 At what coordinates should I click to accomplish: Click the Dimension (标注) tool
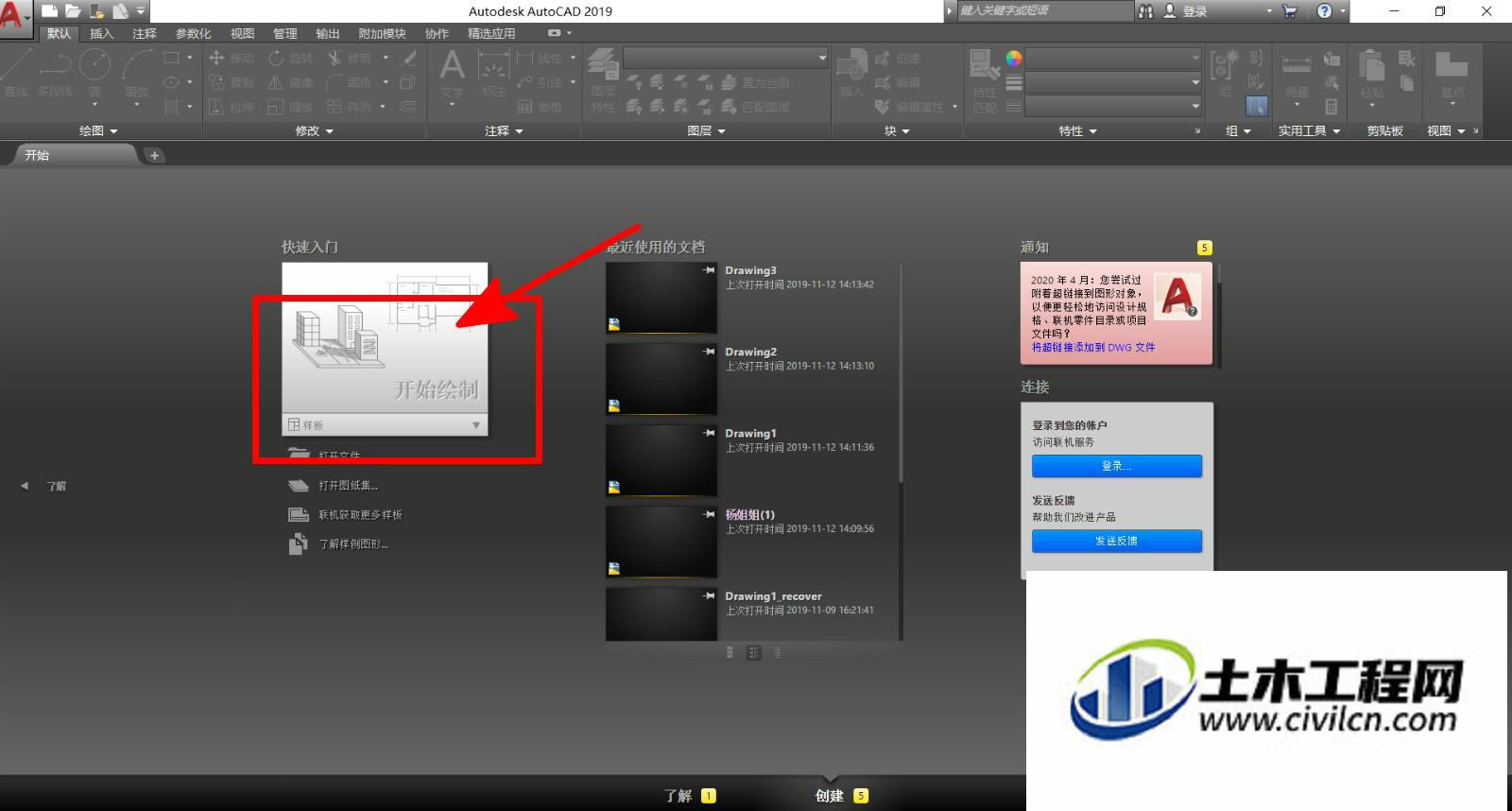[x=493, y=74]
